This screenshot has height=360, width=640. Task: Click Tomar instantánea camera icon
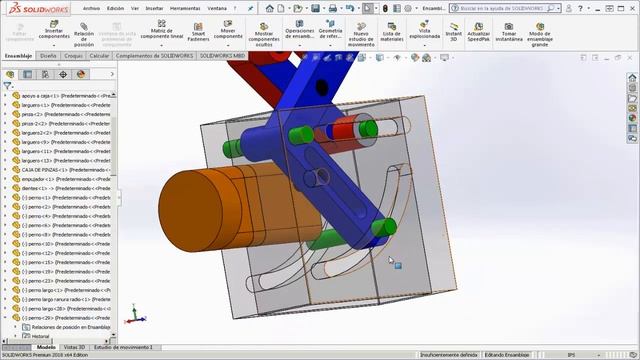509,27
